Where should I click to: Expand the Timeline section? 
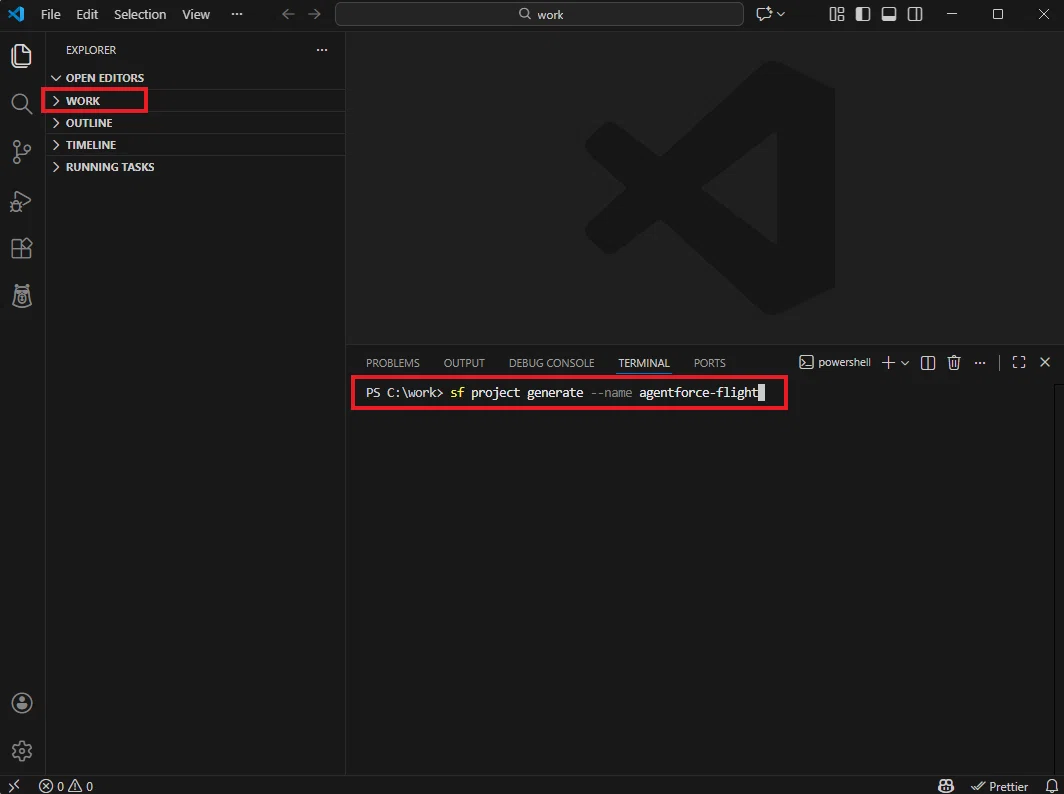coord(195,145)
